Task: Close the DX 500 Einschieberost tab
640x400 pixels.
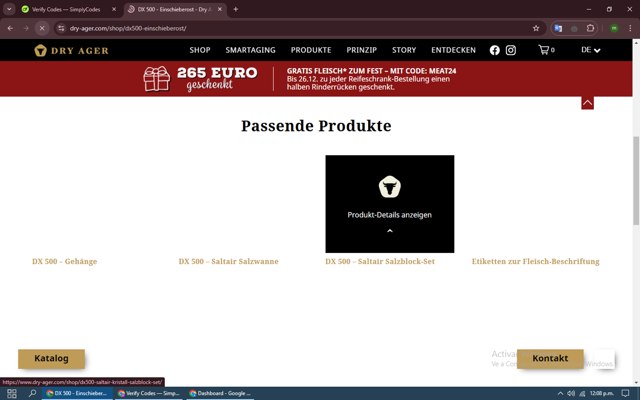Action: [220, 9]
